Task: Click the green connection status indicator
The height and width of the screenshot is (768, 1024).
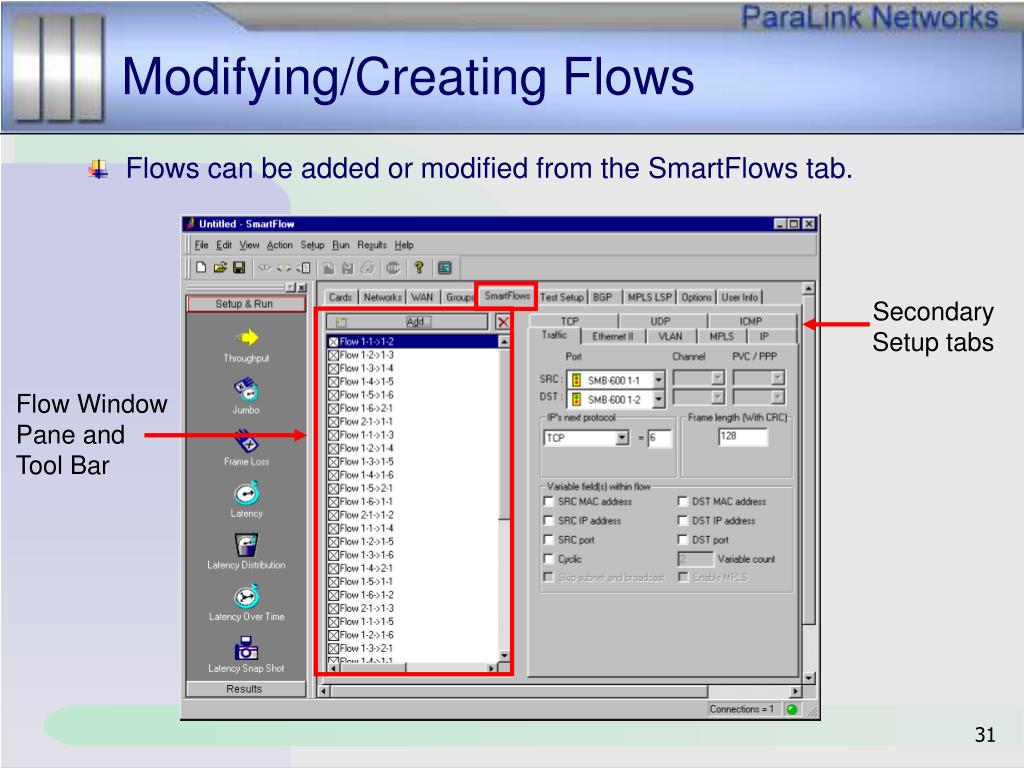Action: pyautogui.click(x=792, y=709)
